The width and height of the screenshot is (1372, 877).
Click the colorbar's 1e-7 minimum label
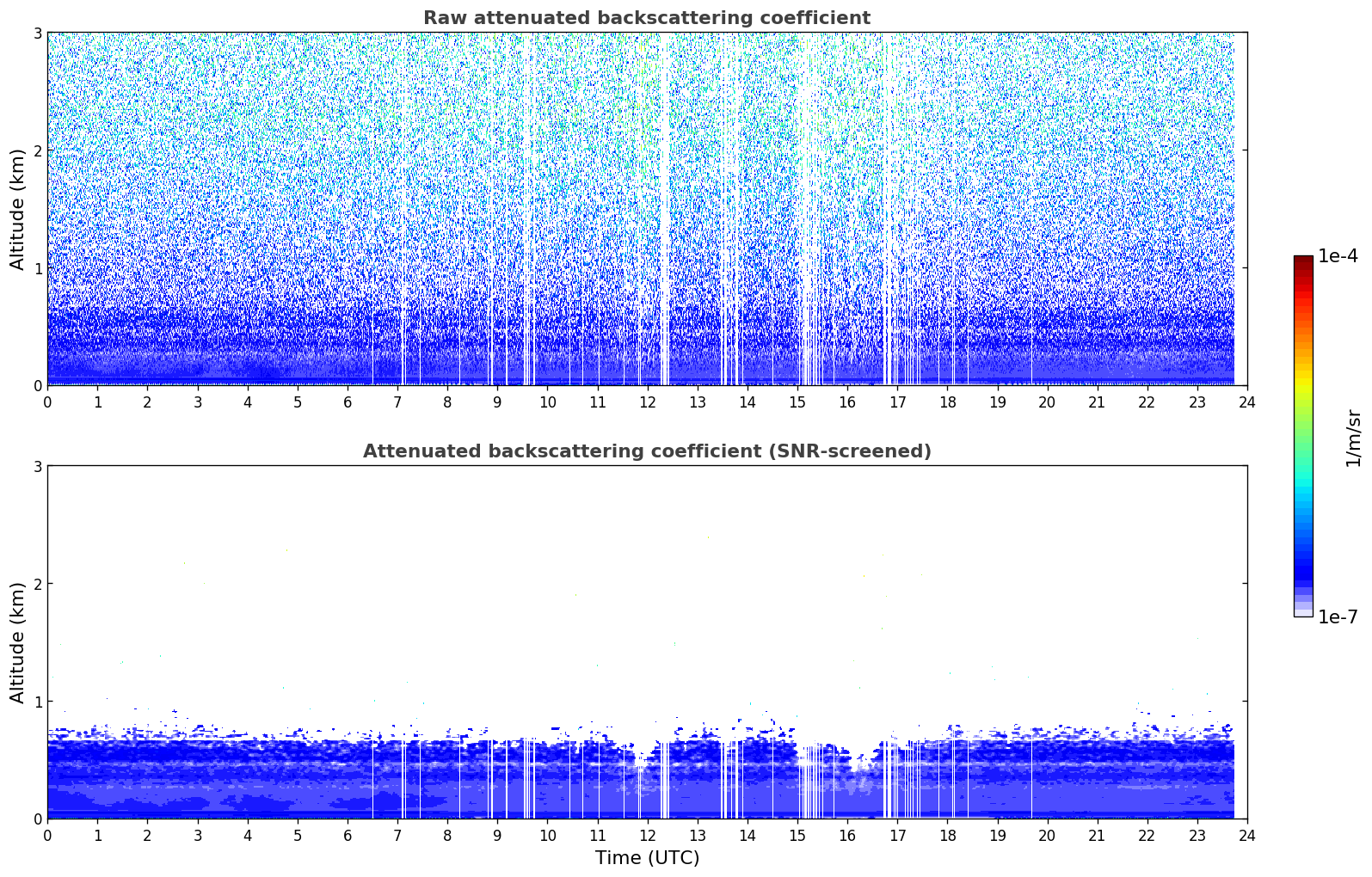[1338, 617]
